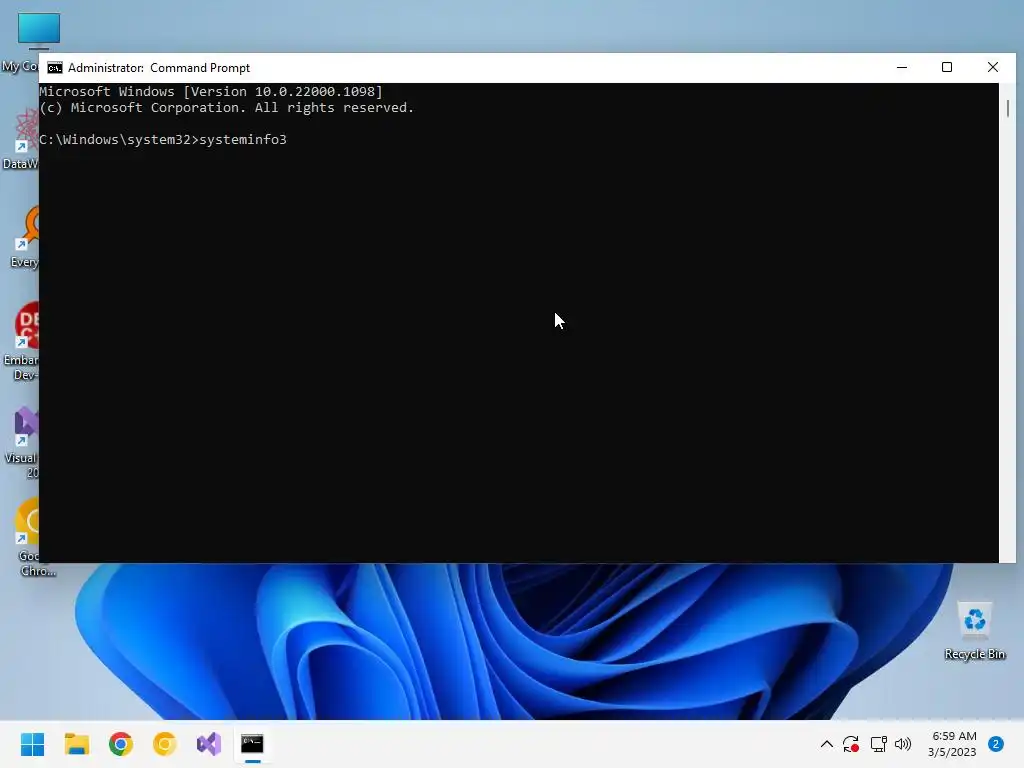Screen dimensions: 1024x768
Task: Open File Explorer from the taskbar
Action: (76, 744)
